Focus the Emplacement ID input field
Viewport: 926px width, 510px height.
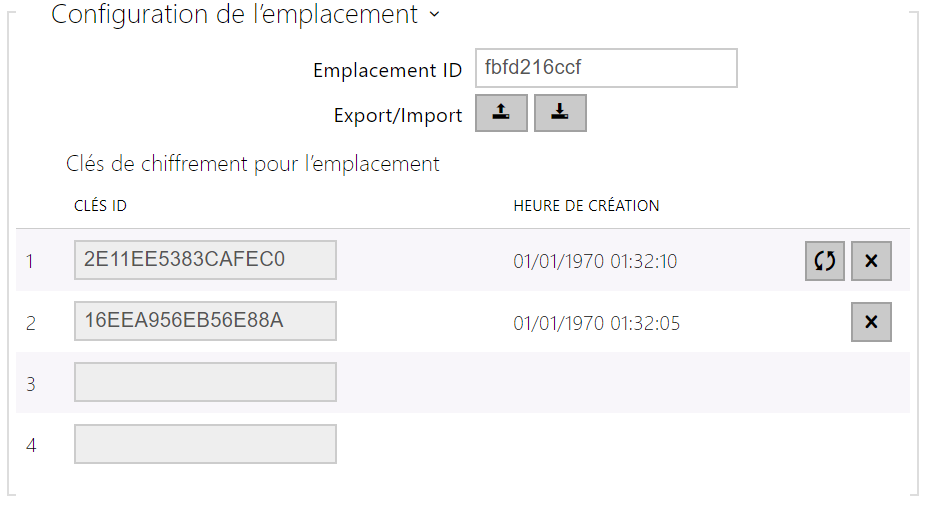[x=606, y=69]
